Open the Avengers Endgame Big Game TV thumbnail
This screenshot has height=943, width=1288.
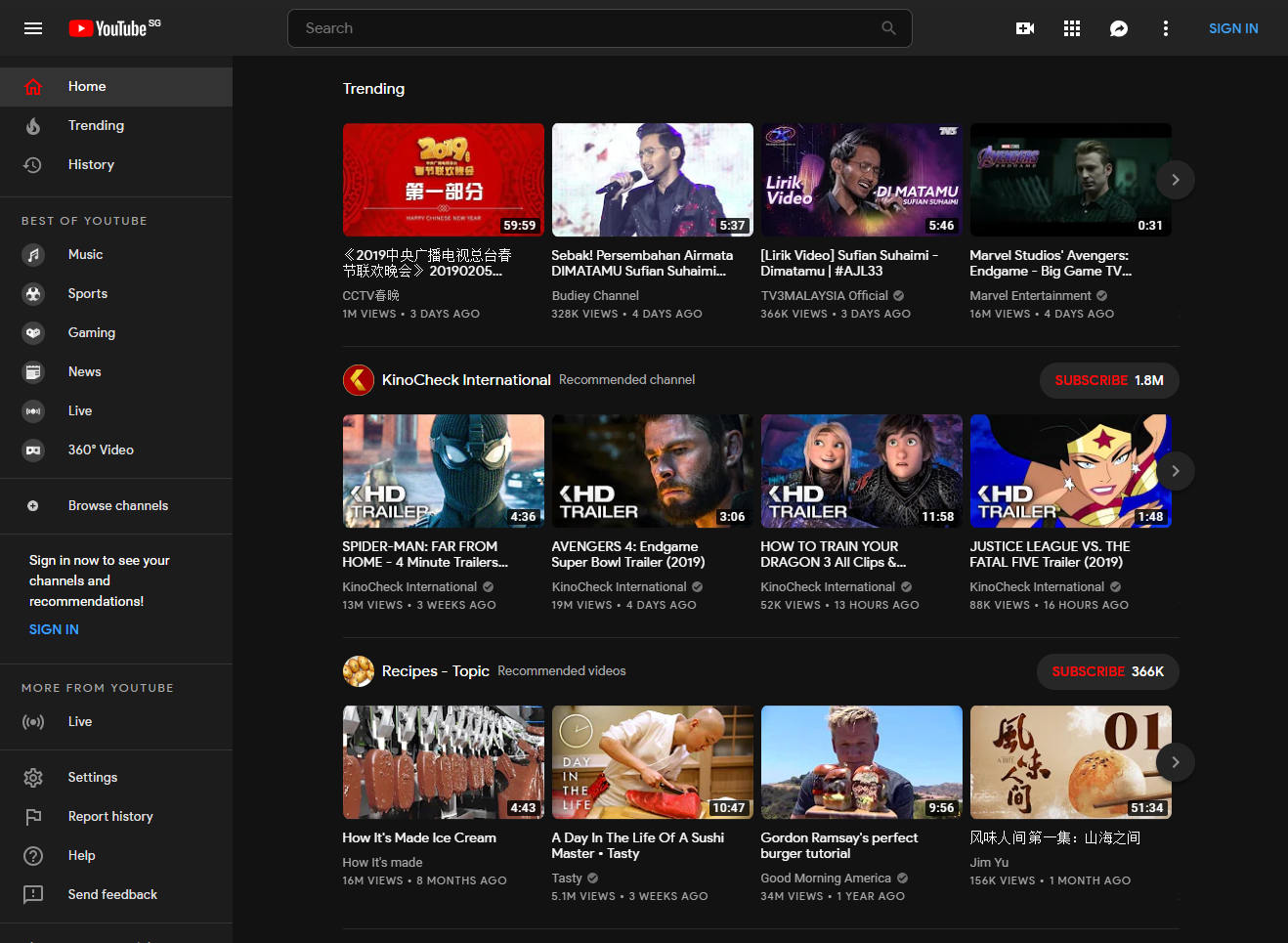click(x=1070, y=180)
